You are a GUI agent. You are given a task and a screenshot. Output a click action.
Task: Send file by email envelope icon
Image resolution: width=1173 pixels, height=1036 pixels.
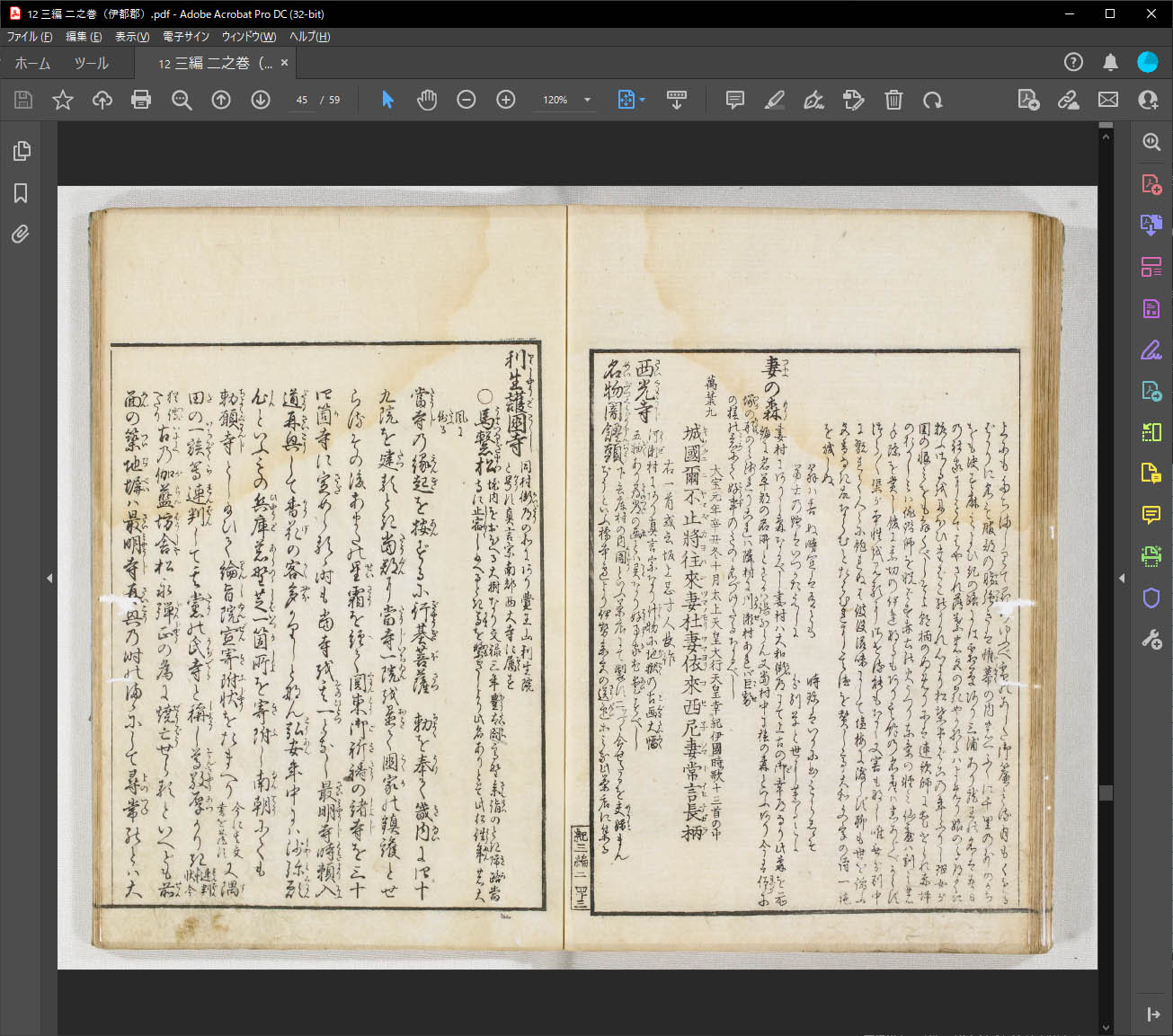click(1108, 100)
